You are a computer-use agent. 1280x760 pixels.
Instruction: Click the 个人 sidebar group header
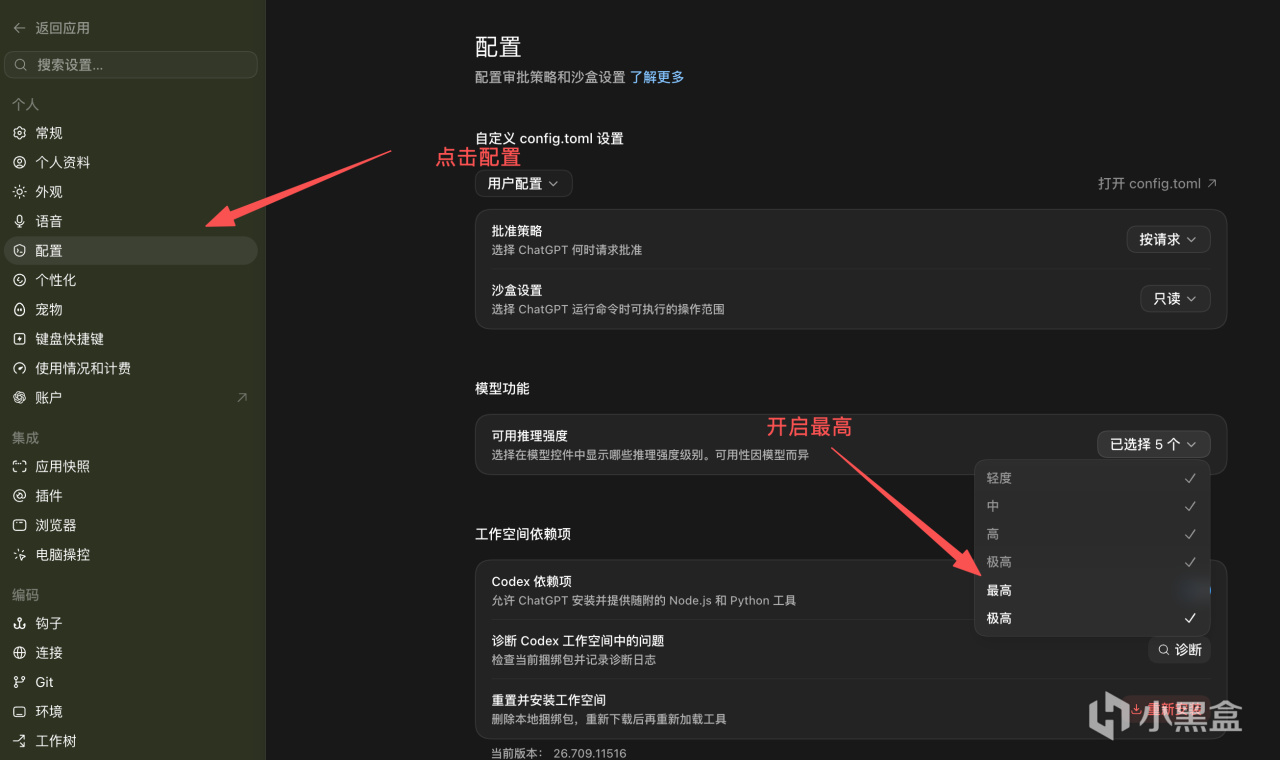click(x=25, y=104)
